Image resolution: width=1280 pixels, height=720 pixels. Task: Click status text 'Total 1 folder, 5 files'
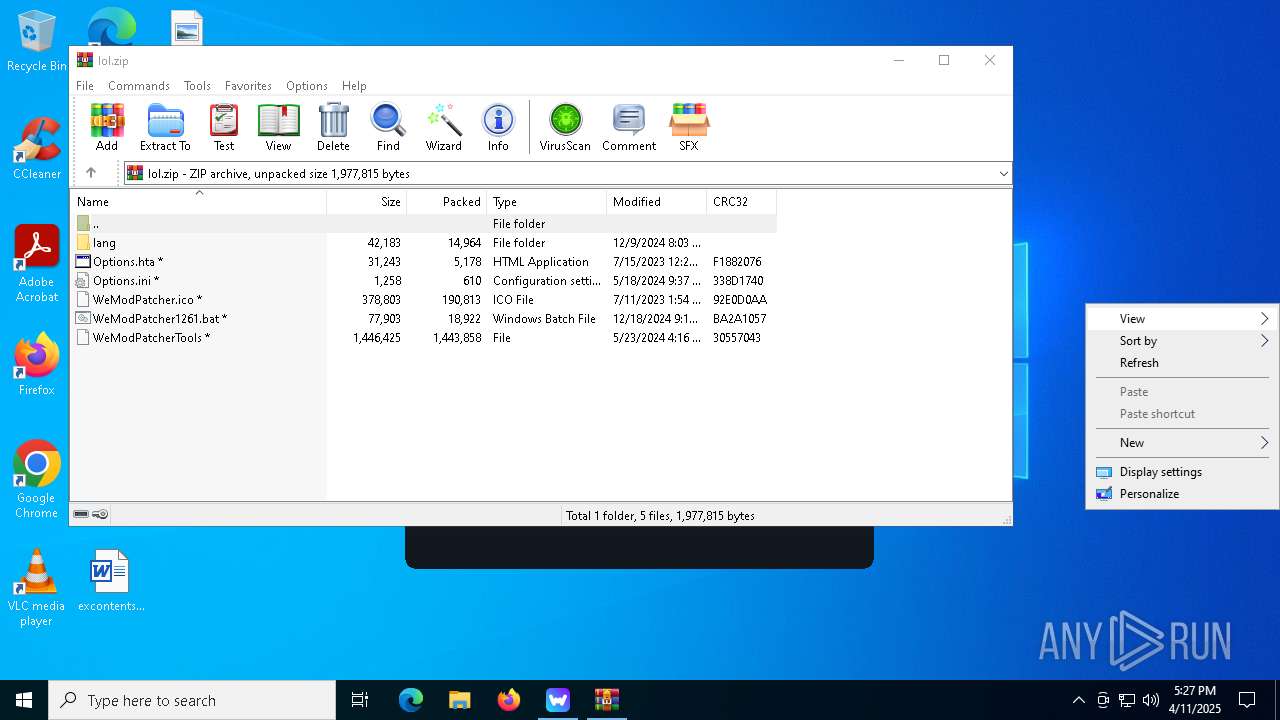660,516
